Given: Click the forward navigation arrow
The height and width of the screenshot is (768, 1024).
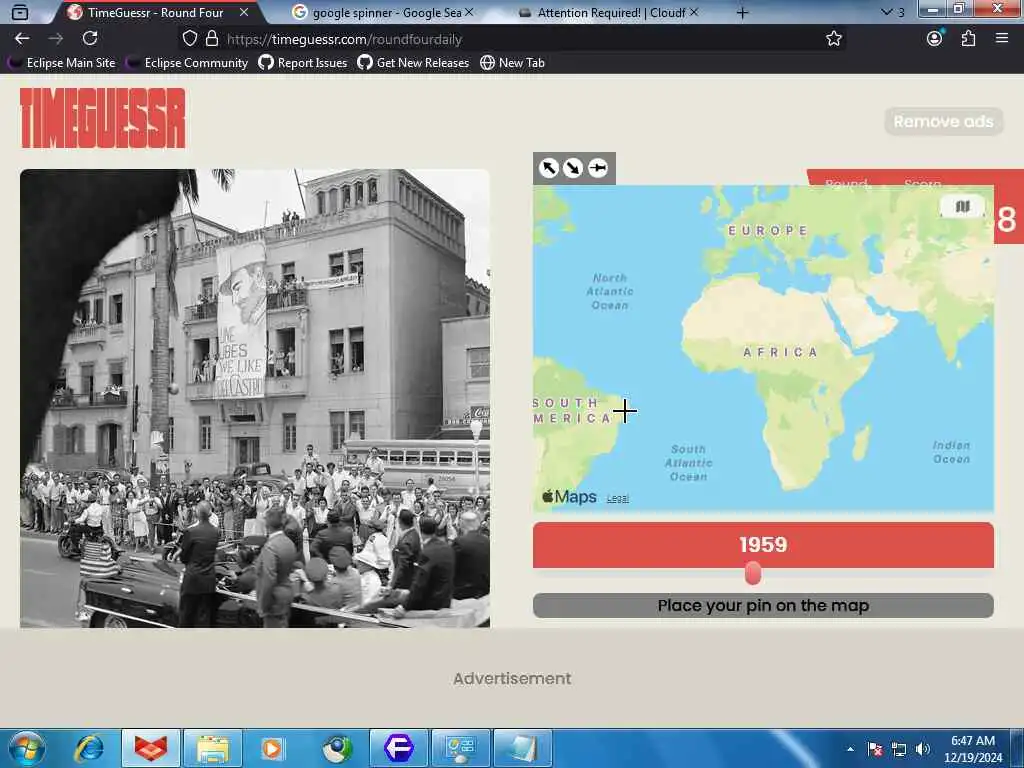Looking at the screenshot, I should (x=56, y=39).
